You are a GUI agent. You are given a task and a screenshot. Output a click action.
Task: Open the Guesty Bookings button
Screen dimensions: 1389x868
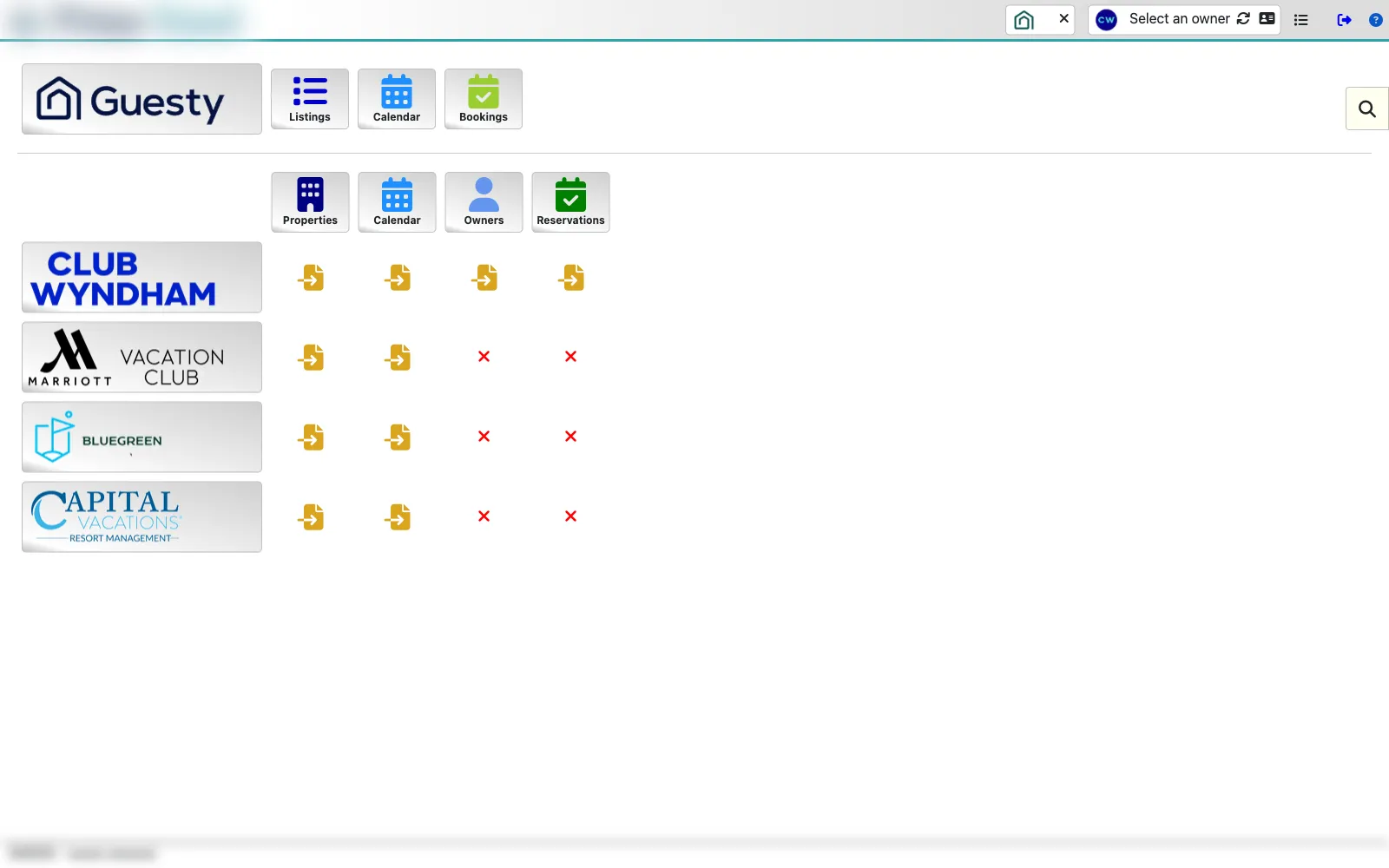coord(484,99)
